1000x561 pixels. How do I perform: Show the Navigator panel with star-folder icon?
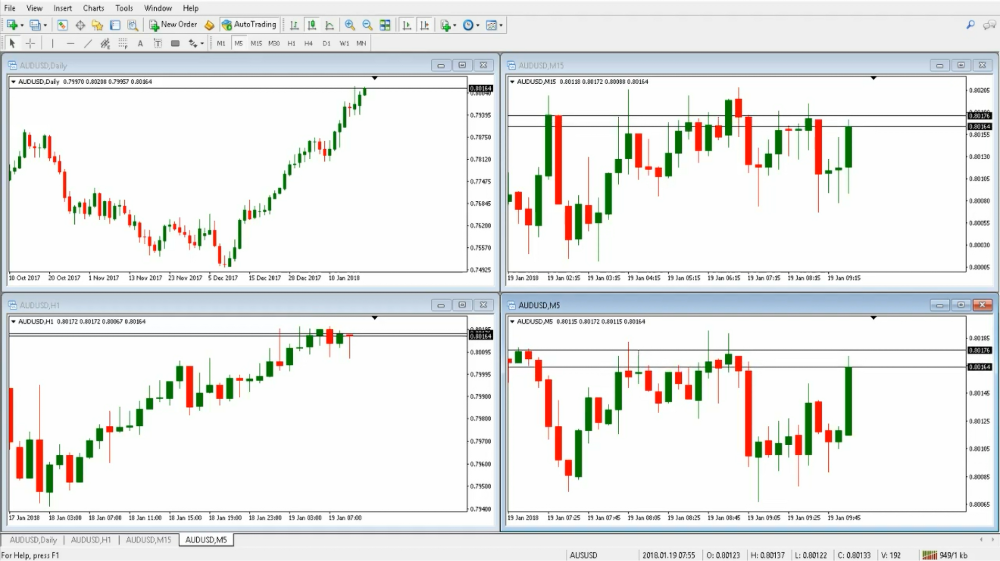coord(97,25)
